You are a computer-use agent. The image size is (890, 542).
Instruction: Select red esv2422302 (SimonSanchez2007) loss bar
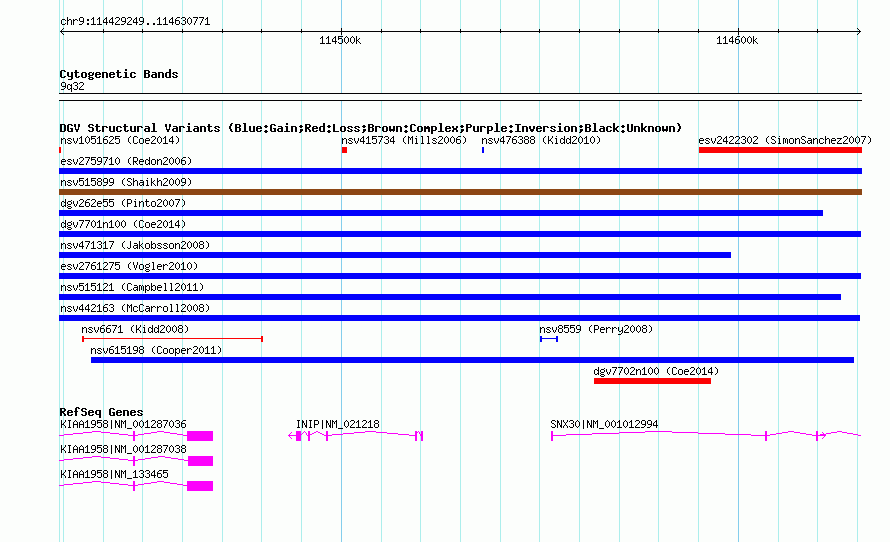point(780,150)
